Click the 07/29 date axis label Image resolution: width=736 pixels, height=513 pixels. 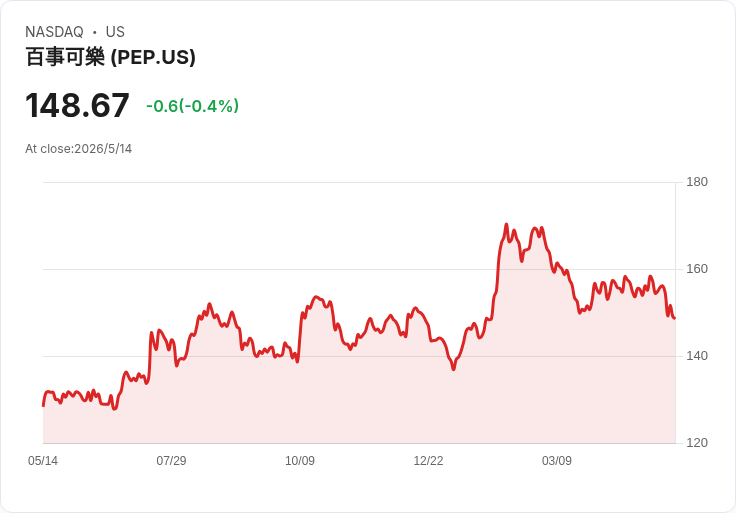[x=171, y=461]
